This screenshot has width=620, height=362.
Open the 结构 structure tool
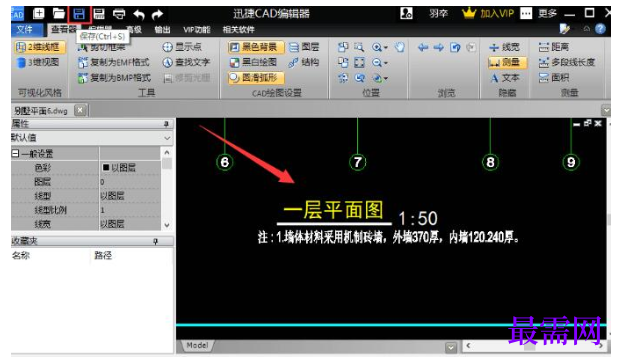304,62
